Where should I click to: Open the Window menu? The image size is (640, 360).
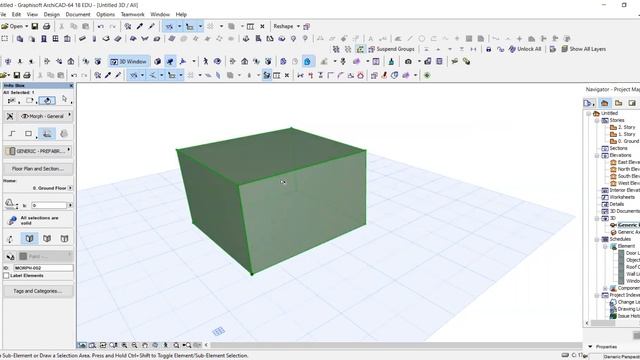[160, 14]
